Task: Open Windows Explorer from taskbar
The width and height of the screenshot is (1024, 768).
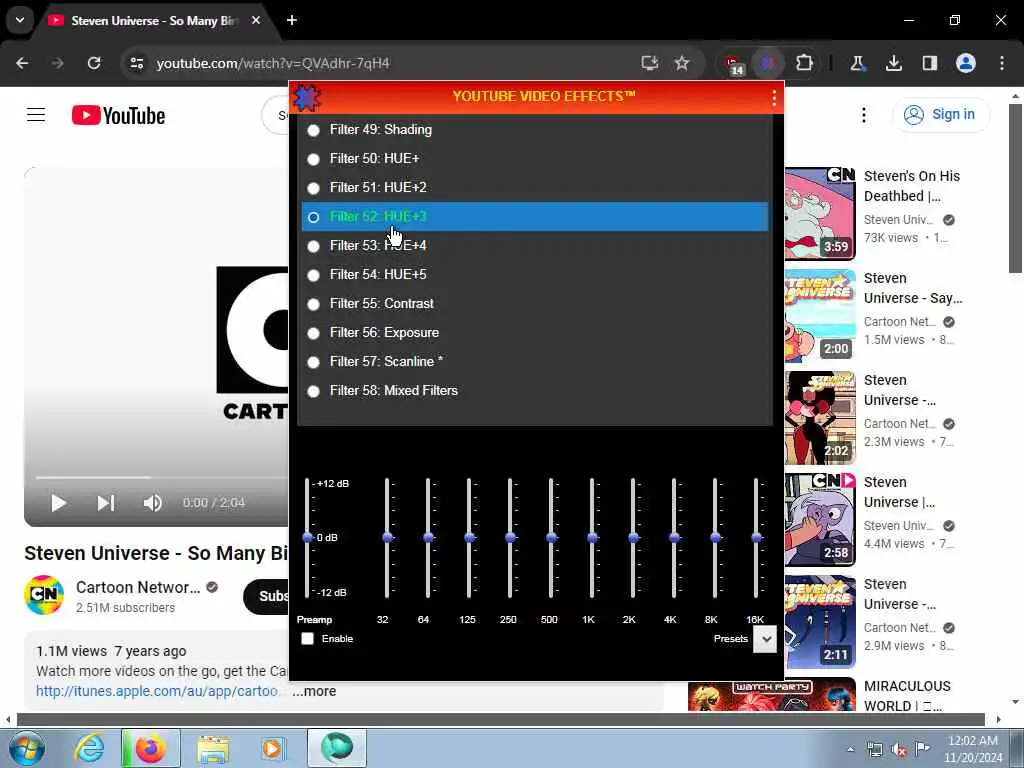Action: 212,748
